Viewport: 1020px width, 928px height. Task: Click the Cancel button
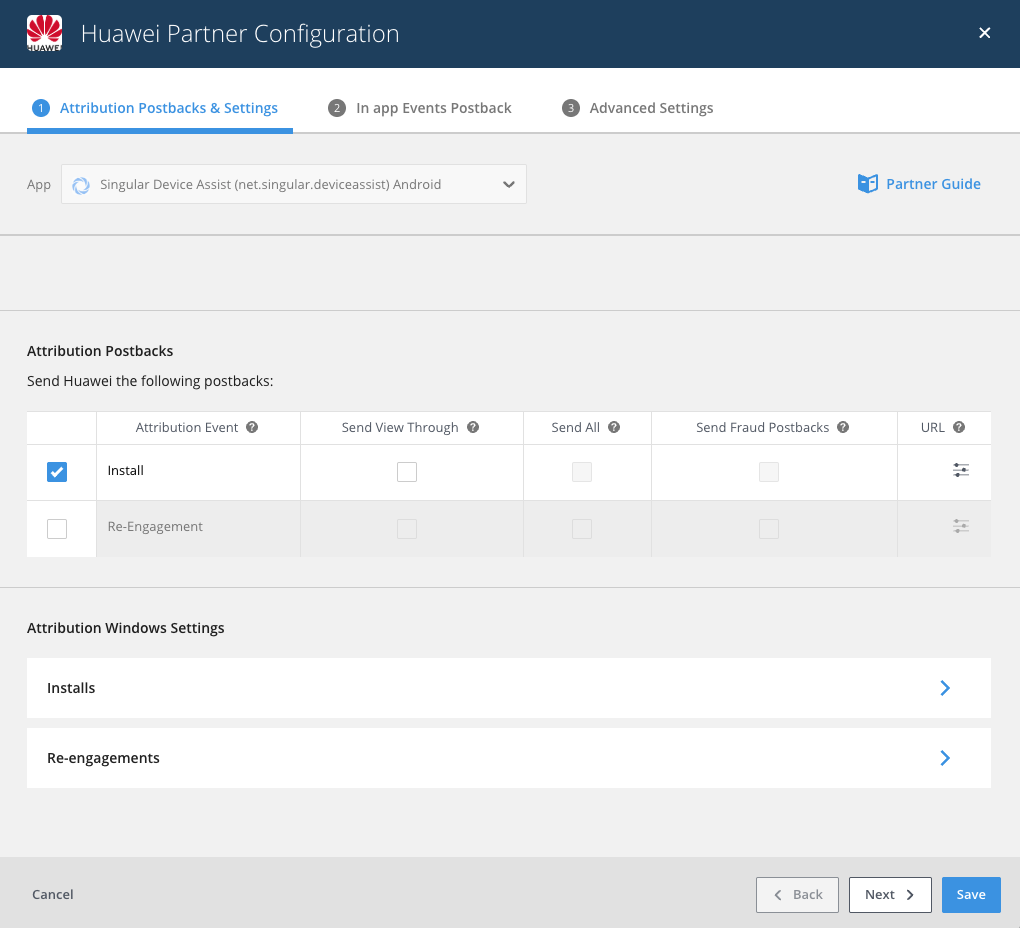[53, 895]
